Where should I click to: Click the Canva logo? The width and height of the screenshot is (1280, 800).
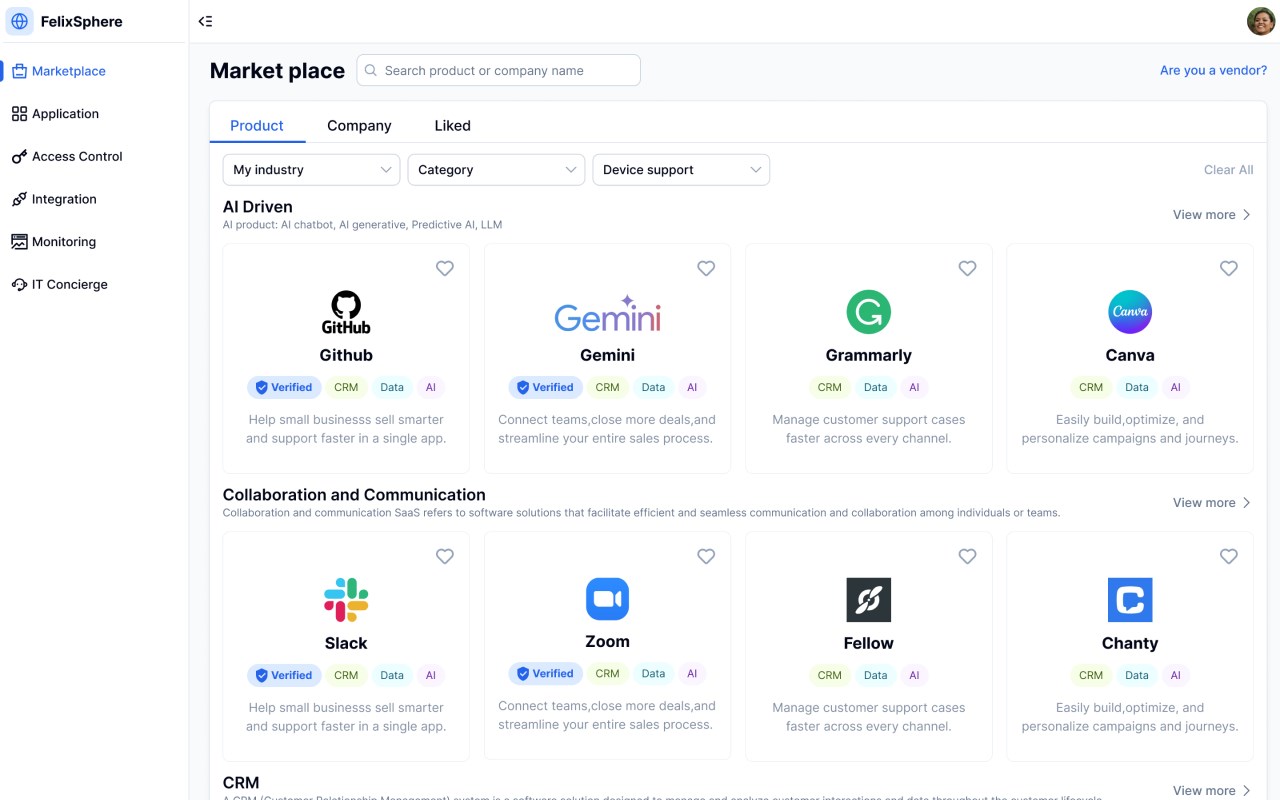1130,312
